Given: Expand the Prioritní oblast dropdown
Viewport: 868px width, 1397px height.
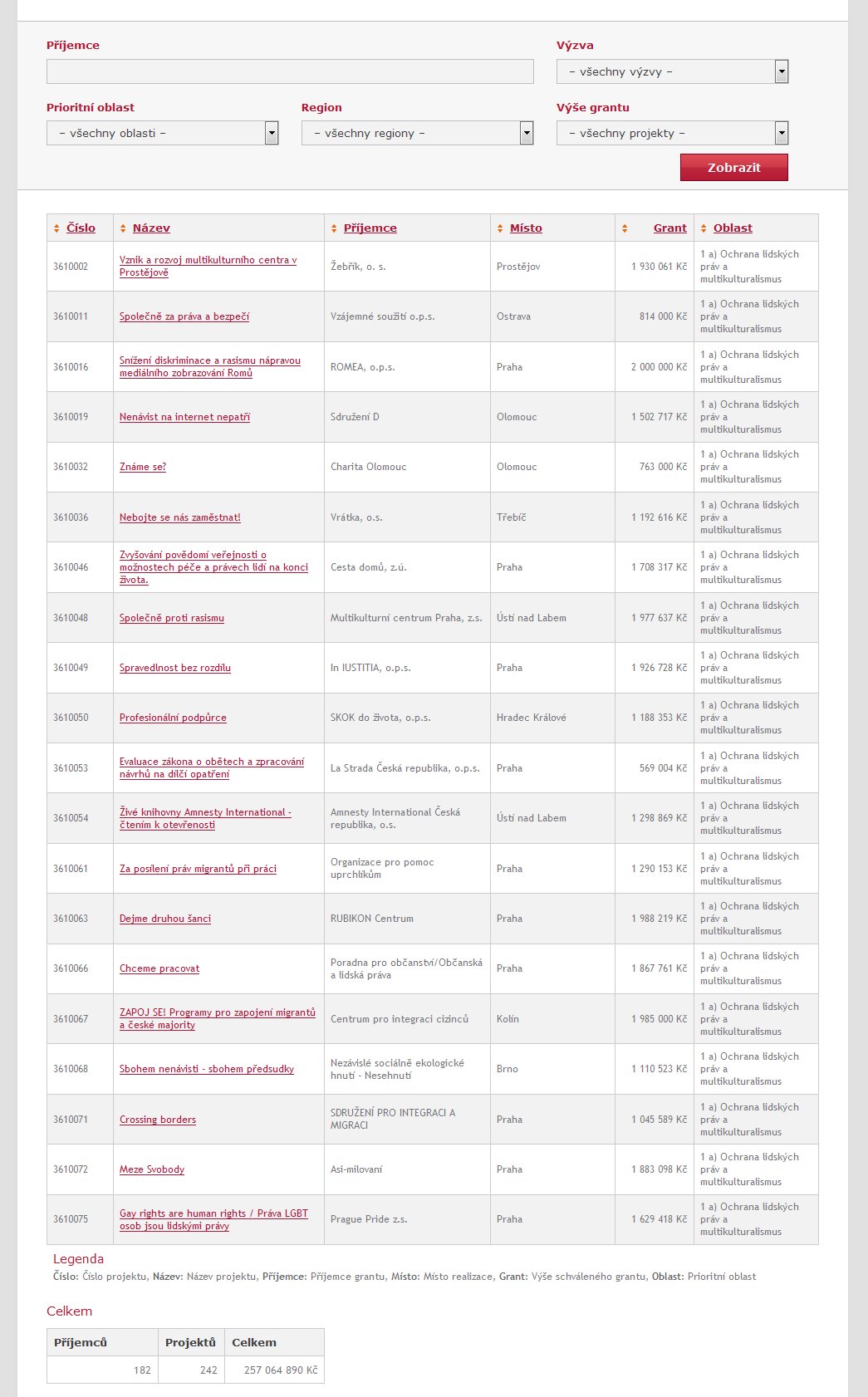Looking at the screenshot, I should [x=162, y=133].
